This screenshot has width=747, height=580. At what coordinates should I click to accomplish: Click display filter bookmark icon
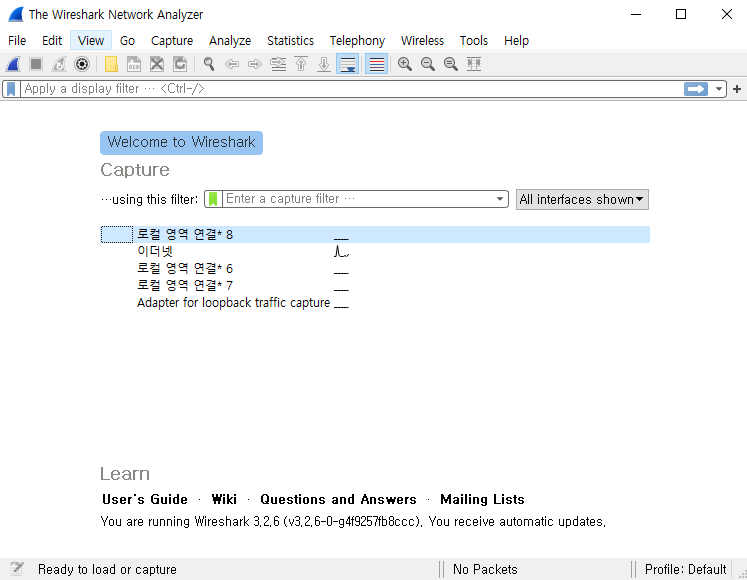pos(11,89)
